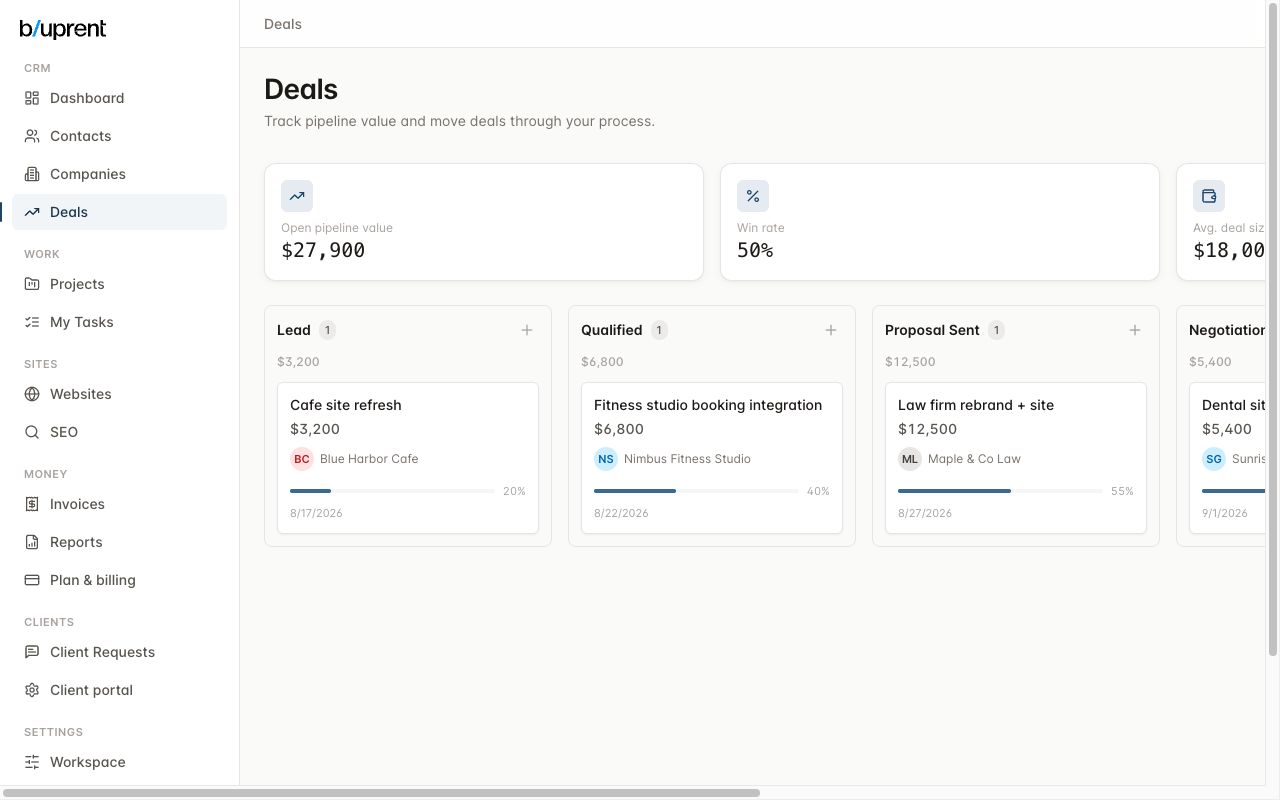Click the 8/22/2026 date on Fitness deal
The width and height of the screenshot is (1280, 800).
(x=621, y=513)
